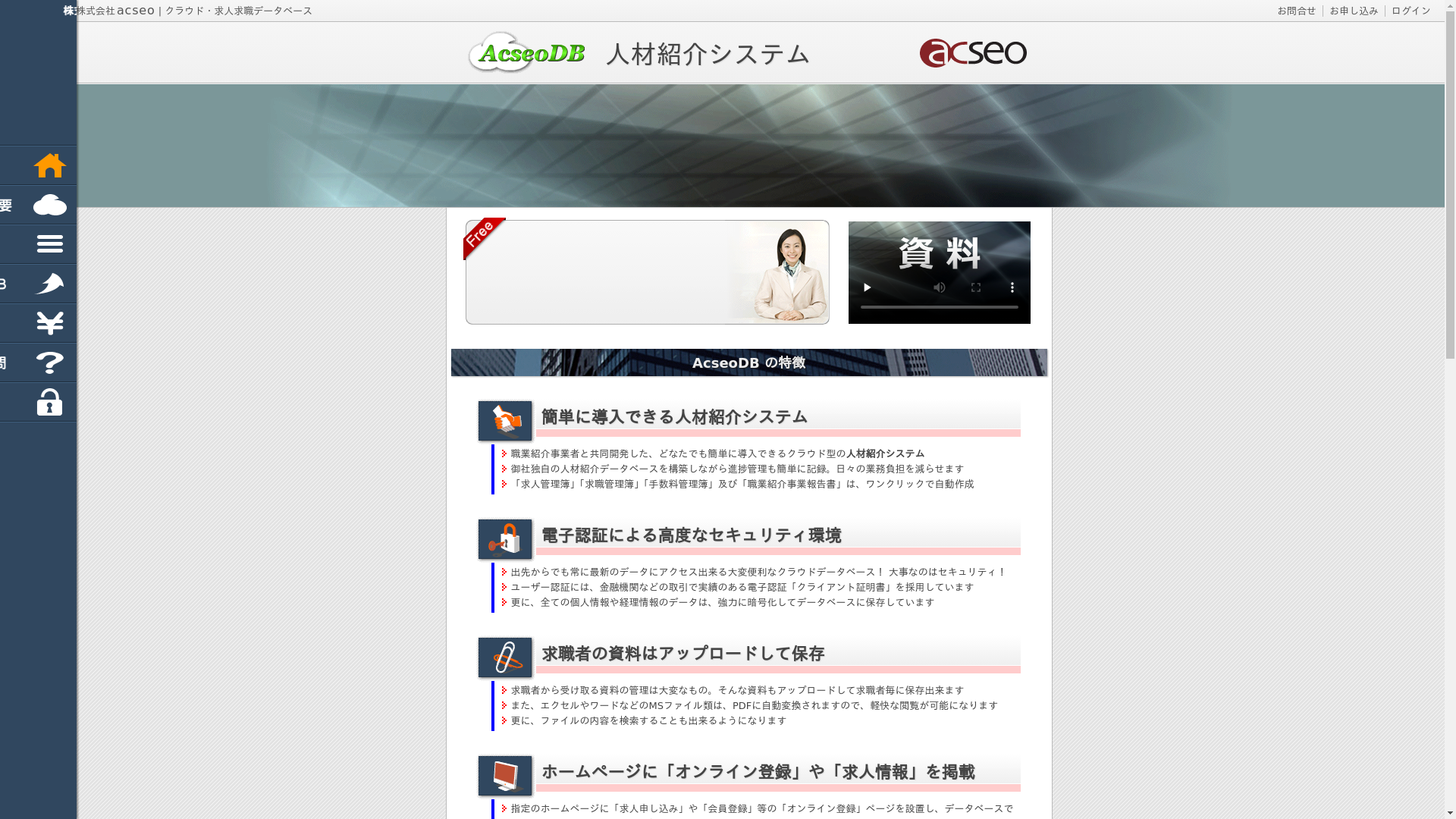
Task: Select heading 求職者の資料はアップロードして保存
Action: (x=682, y=654)
